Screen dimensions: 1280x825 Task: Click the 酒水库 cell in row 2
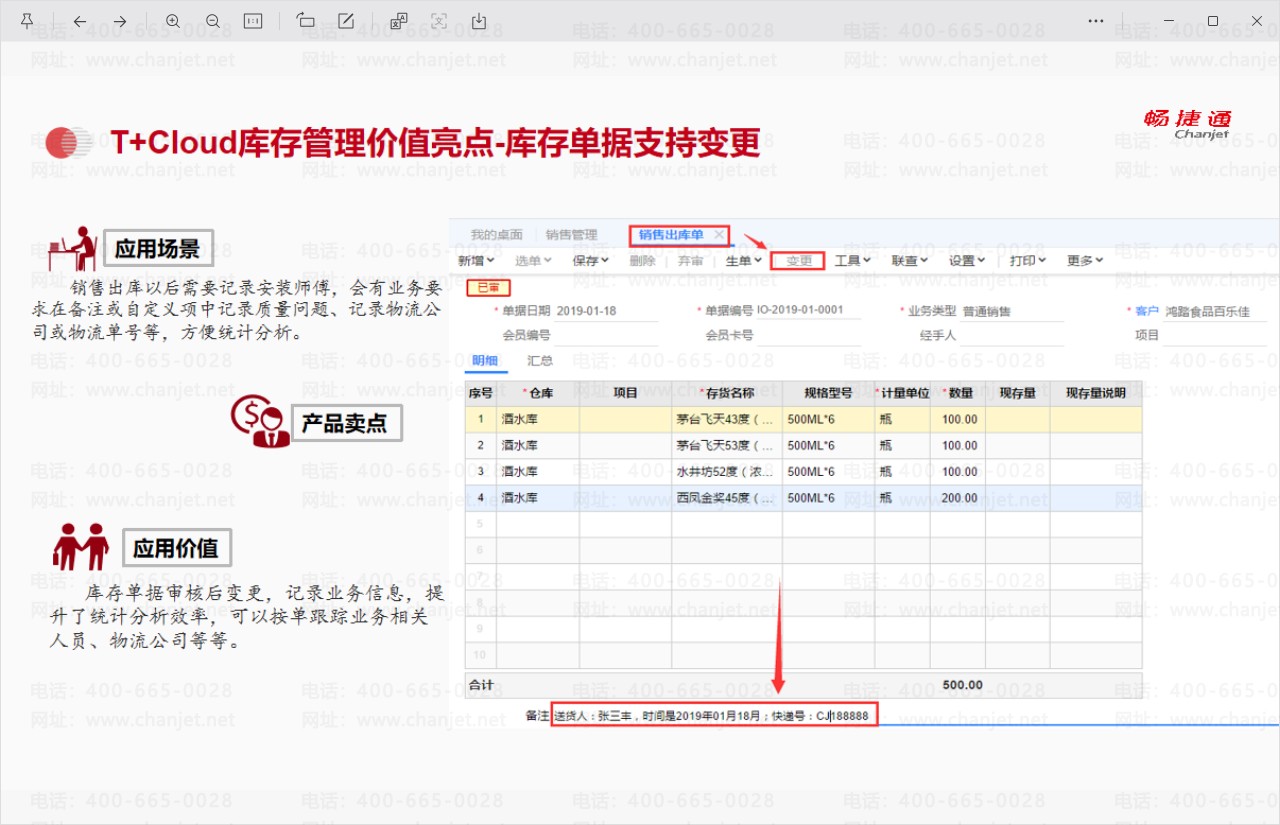(538, 445)
